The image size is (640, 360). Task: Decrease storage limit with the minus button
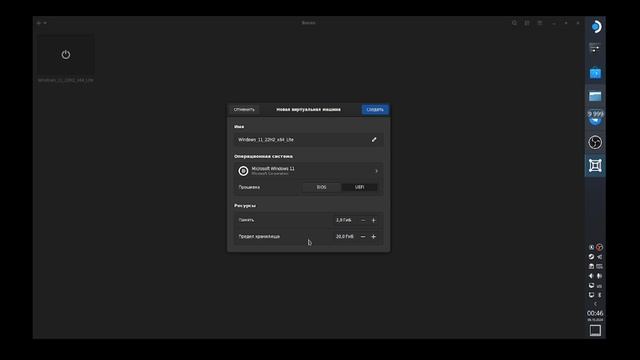363,237
